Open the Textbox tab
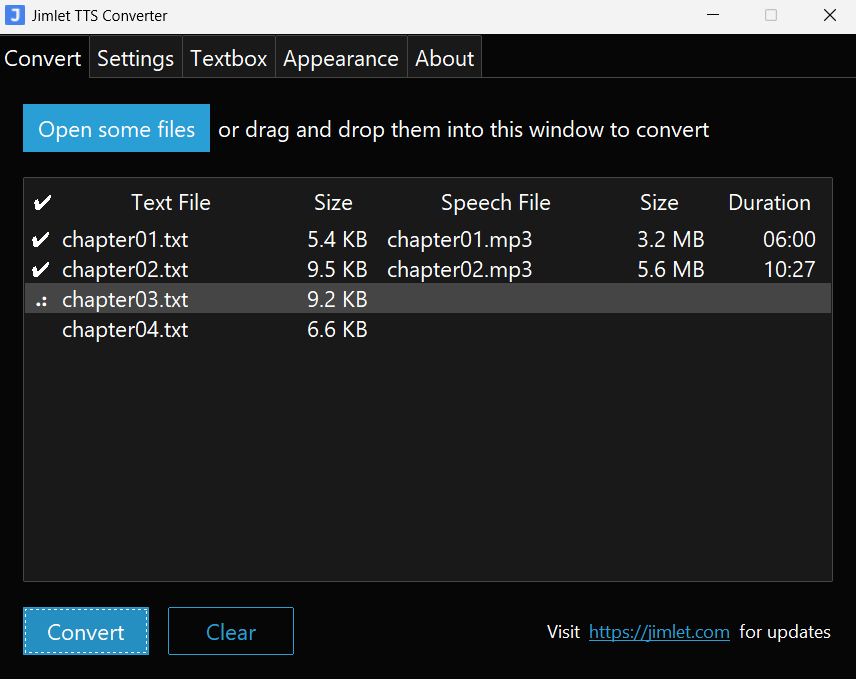Screen dimensions: 856x679 (228, 58)
